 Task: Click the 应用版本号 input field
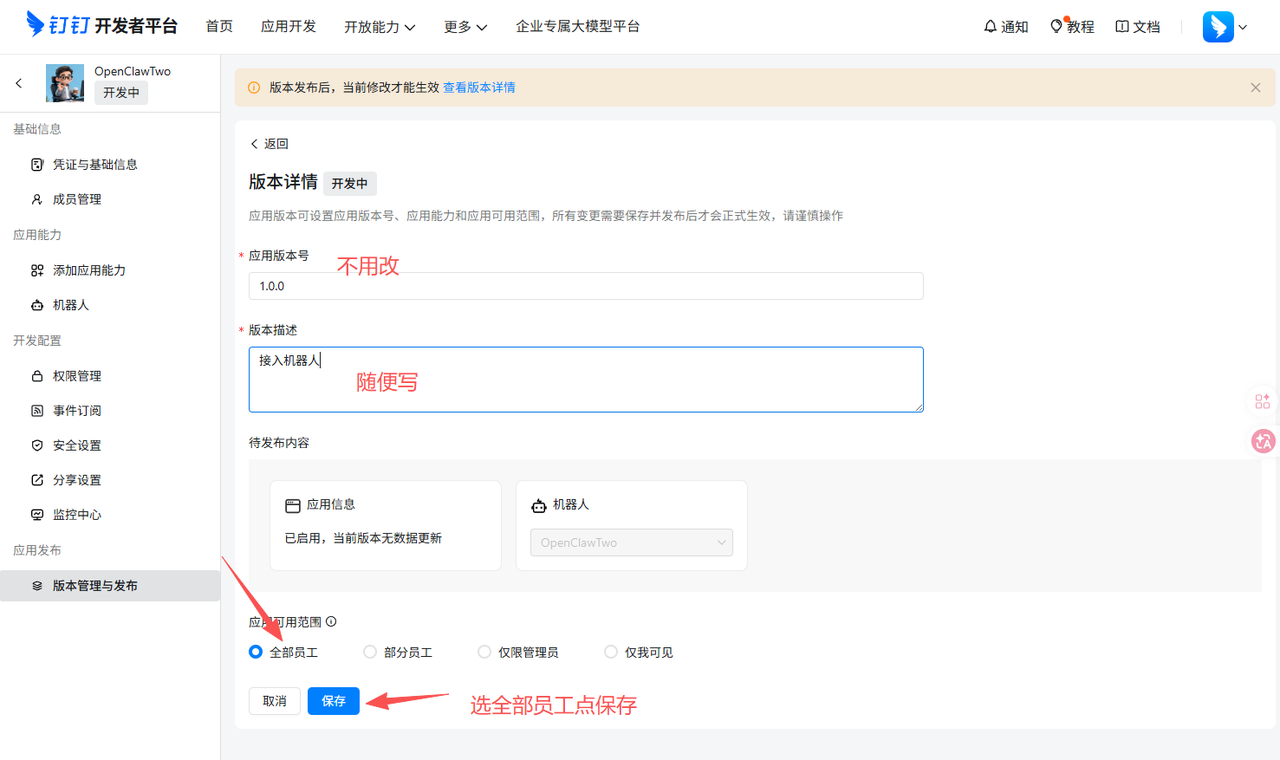585,286
